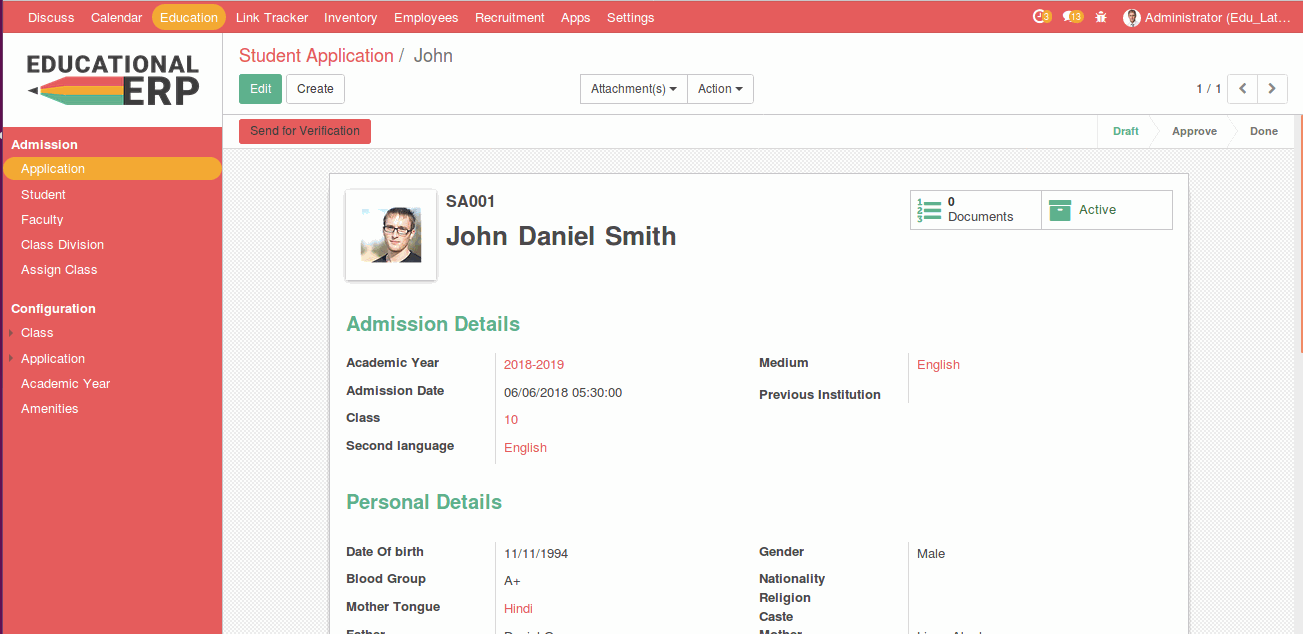The height and width of the screenshot is (634, 1303).
Task: Click the Educational ERP logo
Action: pyautogui.click(x=112, y=80)
